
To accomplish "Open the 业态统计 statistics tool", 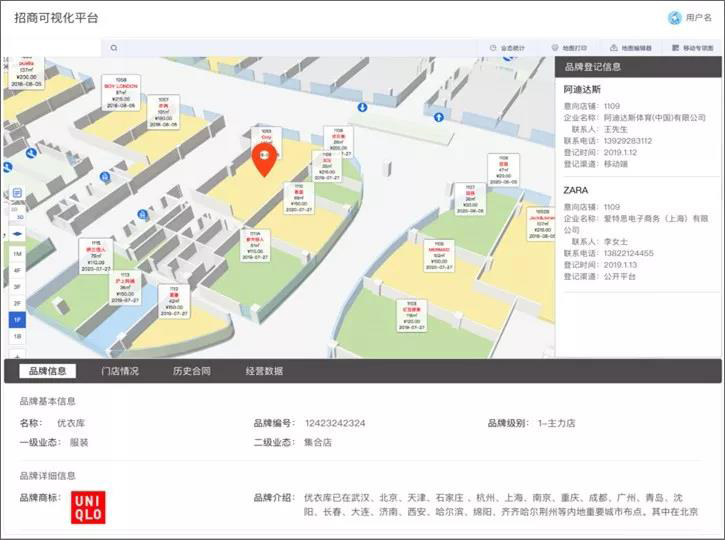I will 509,48.
